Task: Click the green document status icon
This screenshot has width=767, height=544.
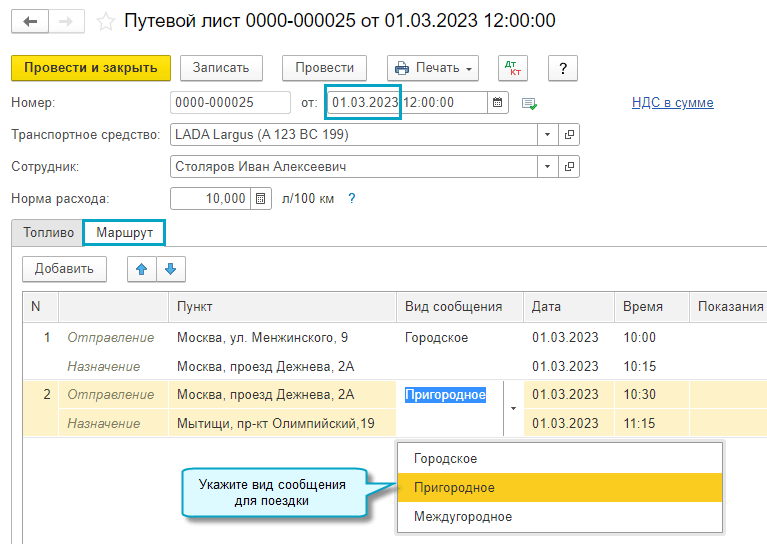Action: click(529, 103)
